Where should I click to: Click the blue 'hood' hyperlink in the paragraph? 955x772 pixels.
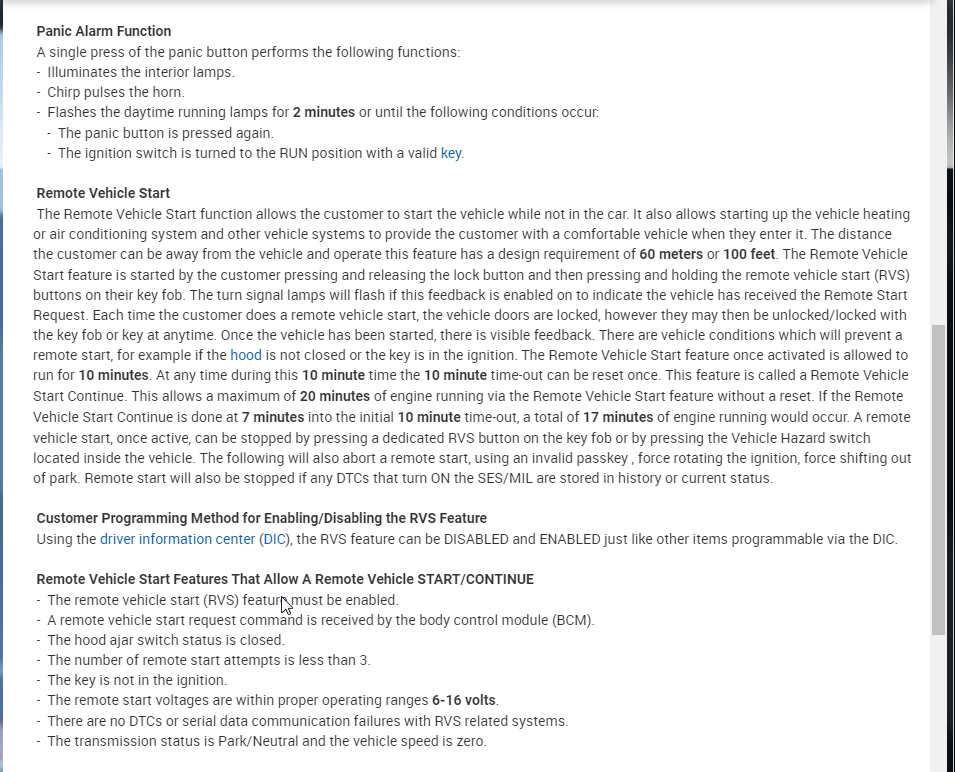245,355
